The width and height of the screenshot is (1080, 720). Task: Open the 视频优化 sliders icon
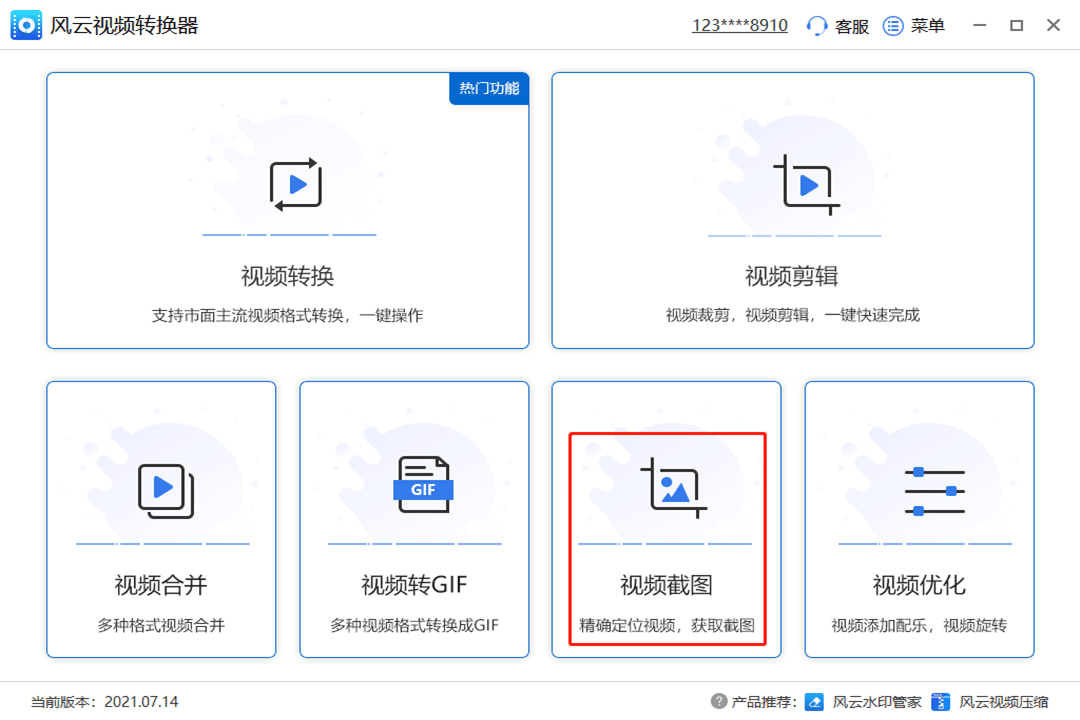[x=935, y=491]
